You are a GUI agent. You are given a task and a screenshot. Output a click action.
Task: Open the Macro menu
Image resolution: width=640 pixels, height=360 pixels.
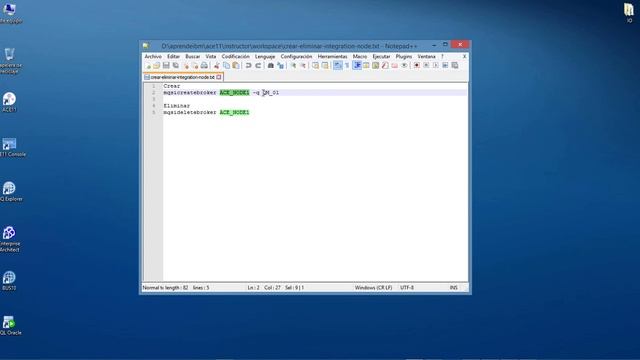360,56
